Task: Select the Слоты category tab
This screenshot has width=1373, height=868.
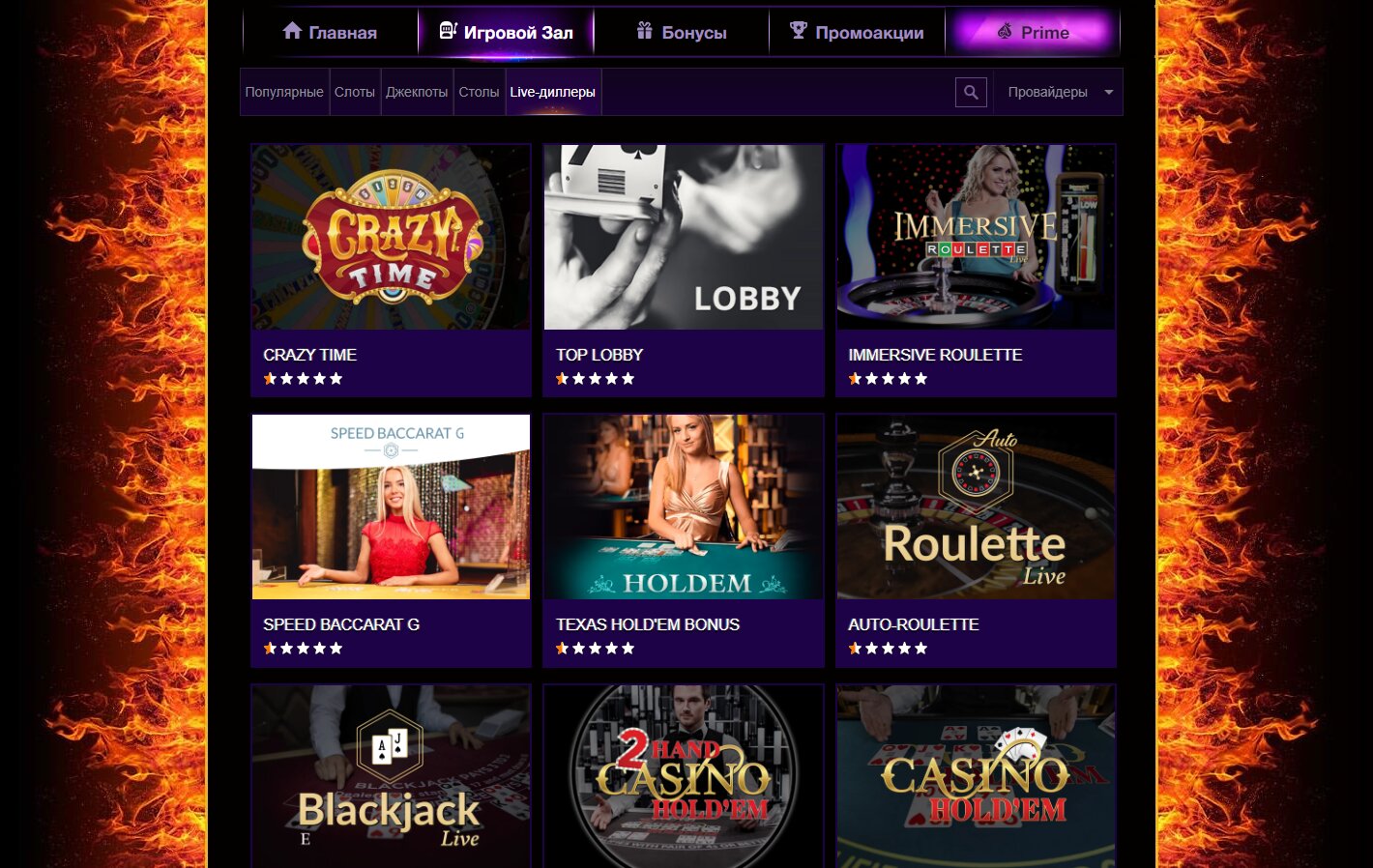Action: pyautogui.click(x=355, y=92)
